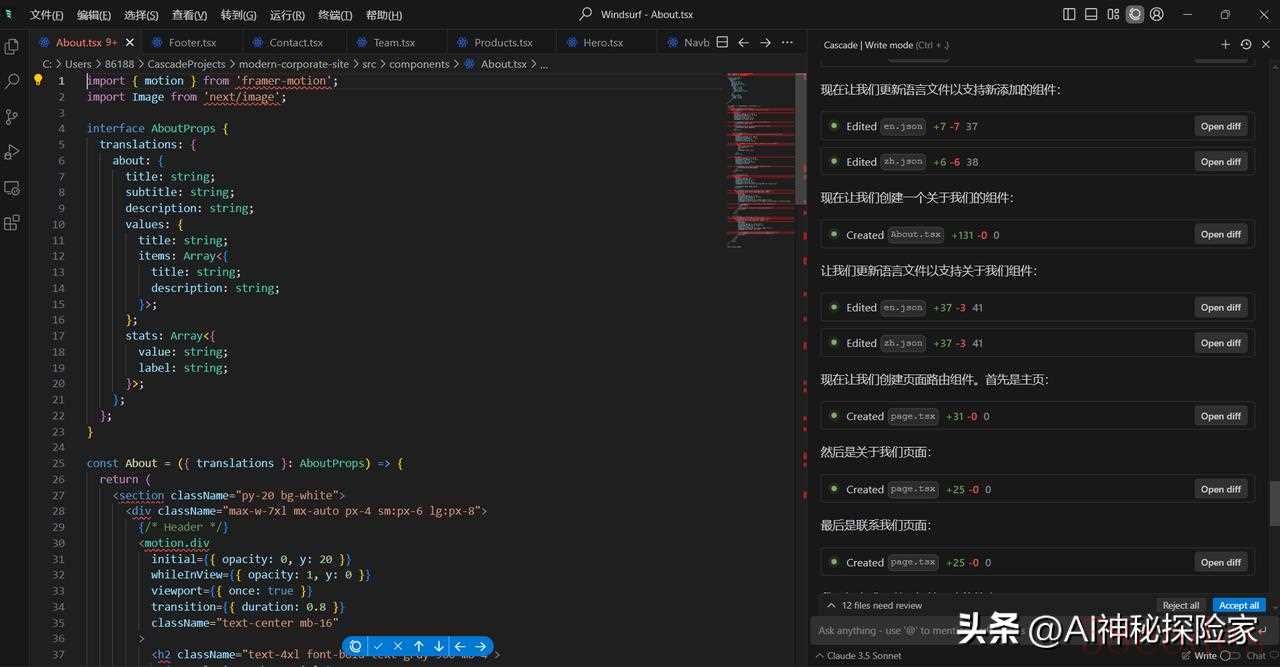Viewport: 1280px width, 667px height.
Task: Toggle Write/Chat mode switch
Action: (x=1230, y=656)
